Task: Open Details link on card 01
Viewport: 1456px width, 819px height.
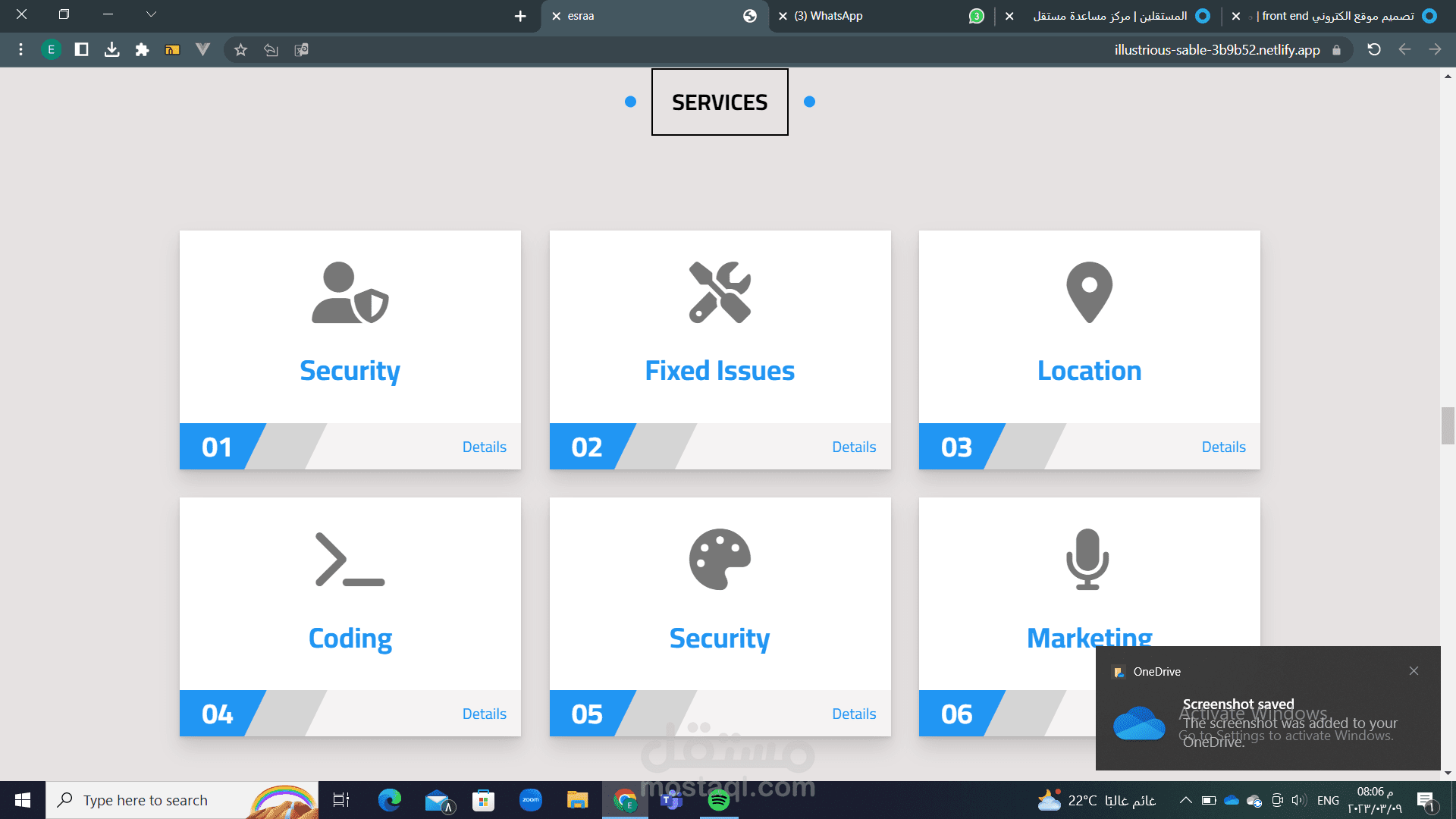Action: 484,447
